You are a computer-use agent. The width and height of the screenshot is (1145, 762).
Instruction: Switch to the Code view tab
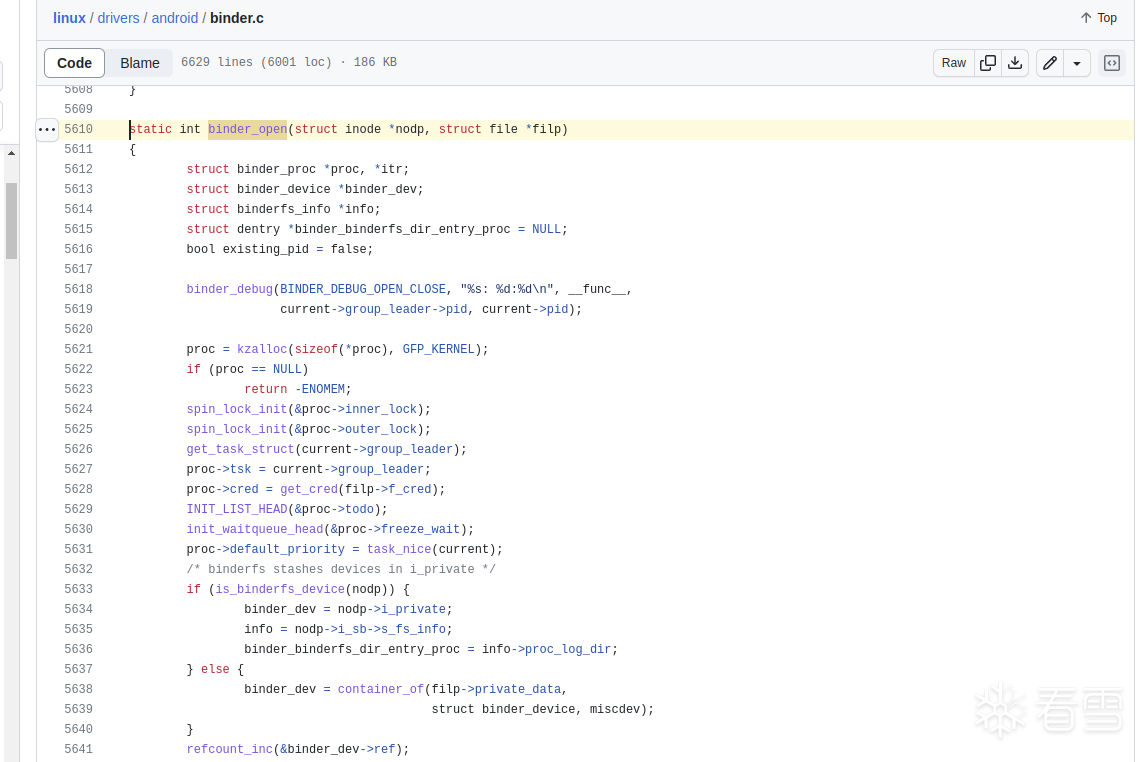point(74,63)
